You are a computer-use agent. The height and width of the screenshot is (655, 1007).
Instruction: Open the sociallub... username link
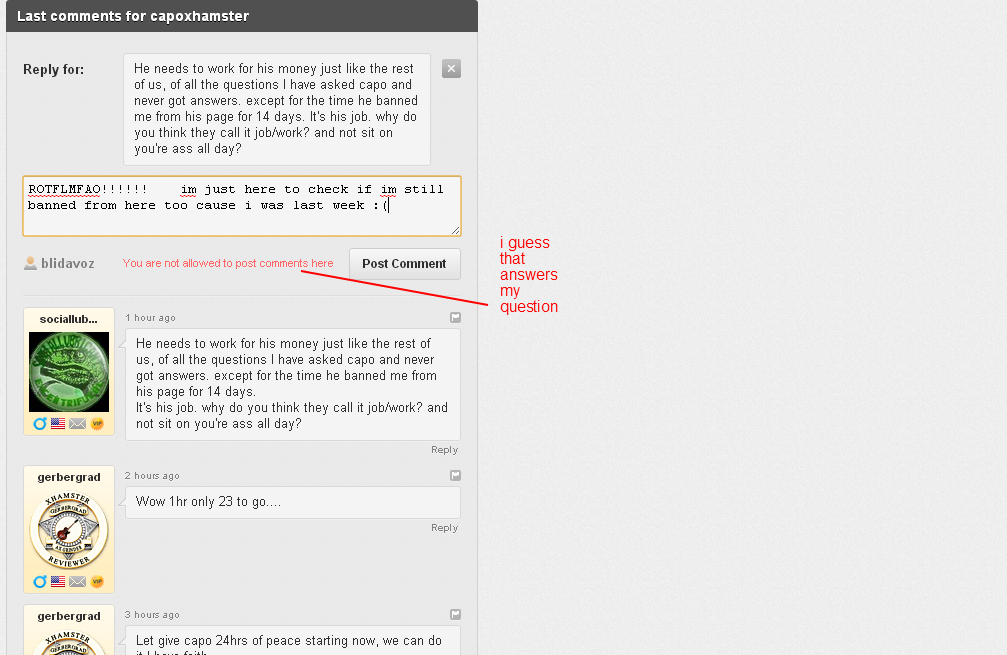coord(69,319)
